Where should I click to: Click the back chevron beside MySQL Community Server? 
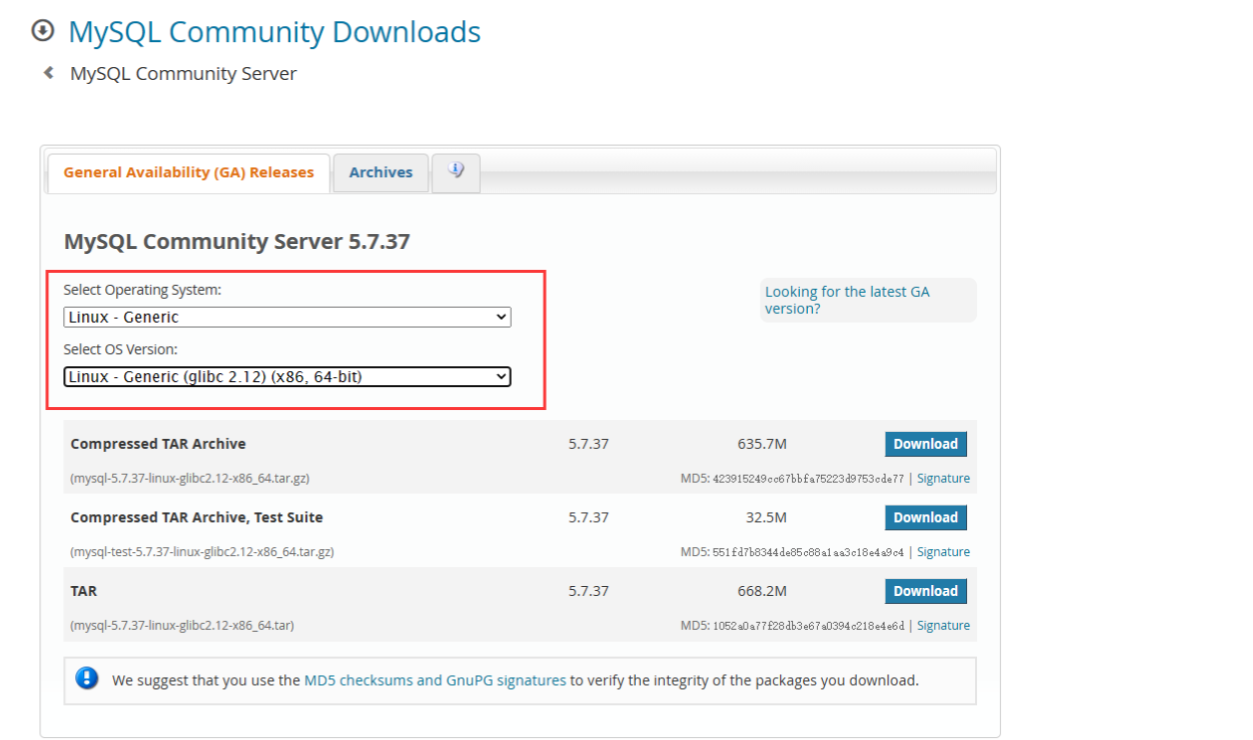click(49, 72)
